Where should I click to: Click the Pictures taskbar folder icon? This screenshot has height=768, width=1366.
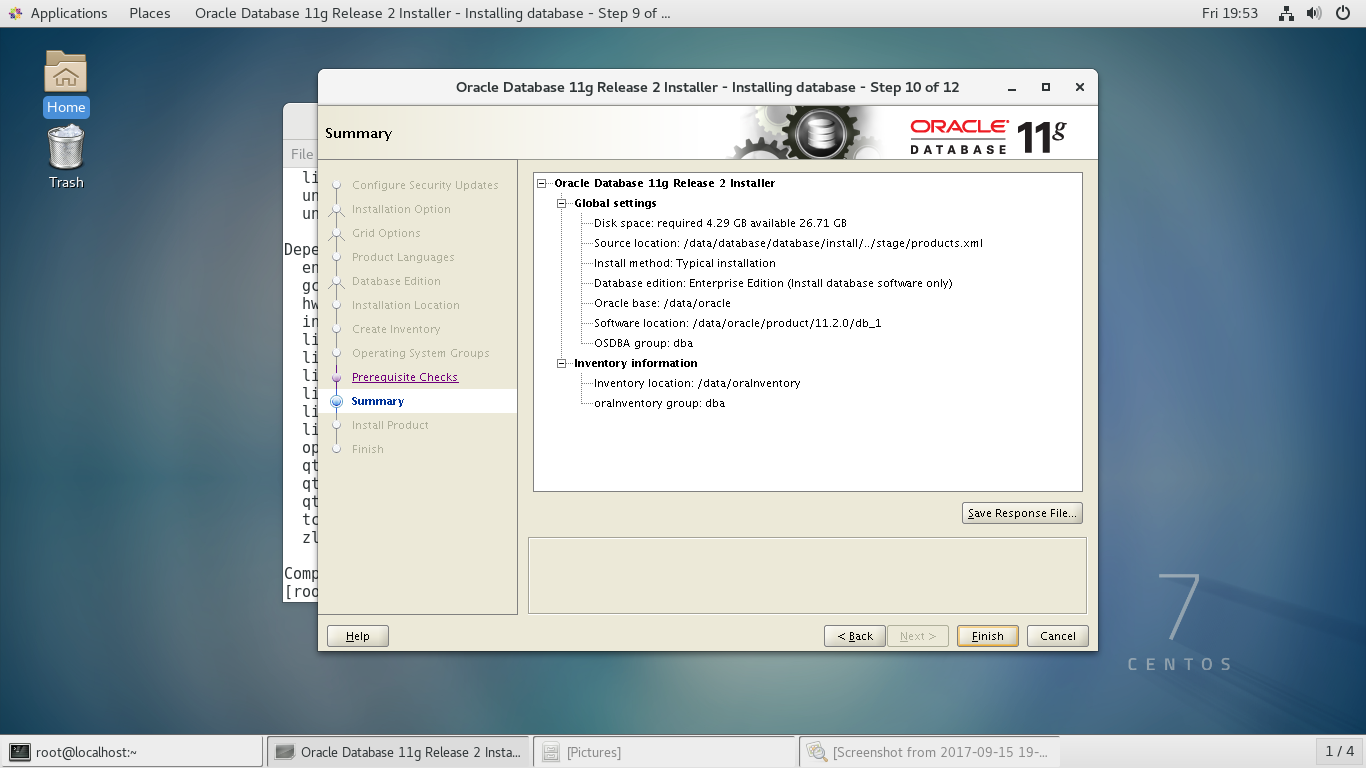(x=551, y=752)
